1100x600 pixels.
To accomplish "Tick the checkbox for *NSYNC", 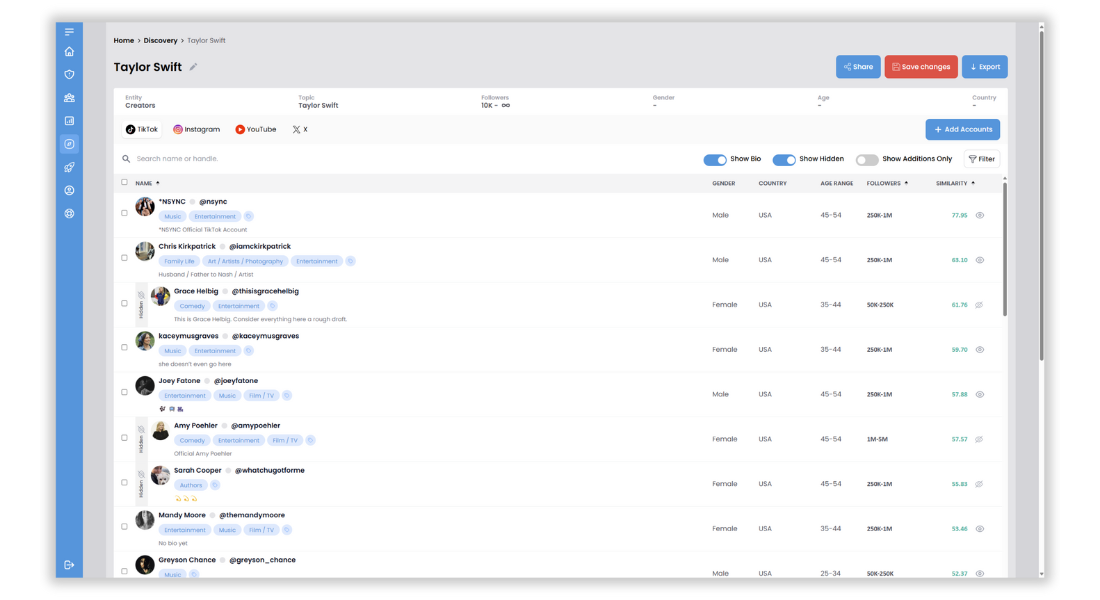I will click(124, 213).
